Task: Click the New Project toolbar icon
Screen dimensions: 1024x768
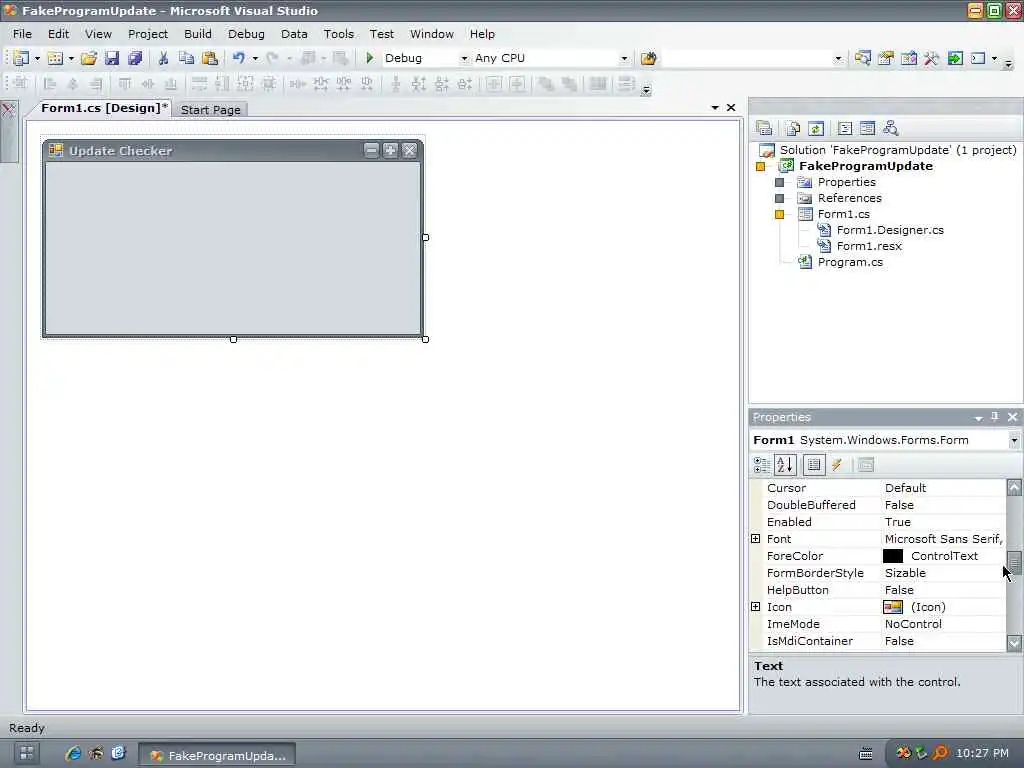Action: (21, 58)
